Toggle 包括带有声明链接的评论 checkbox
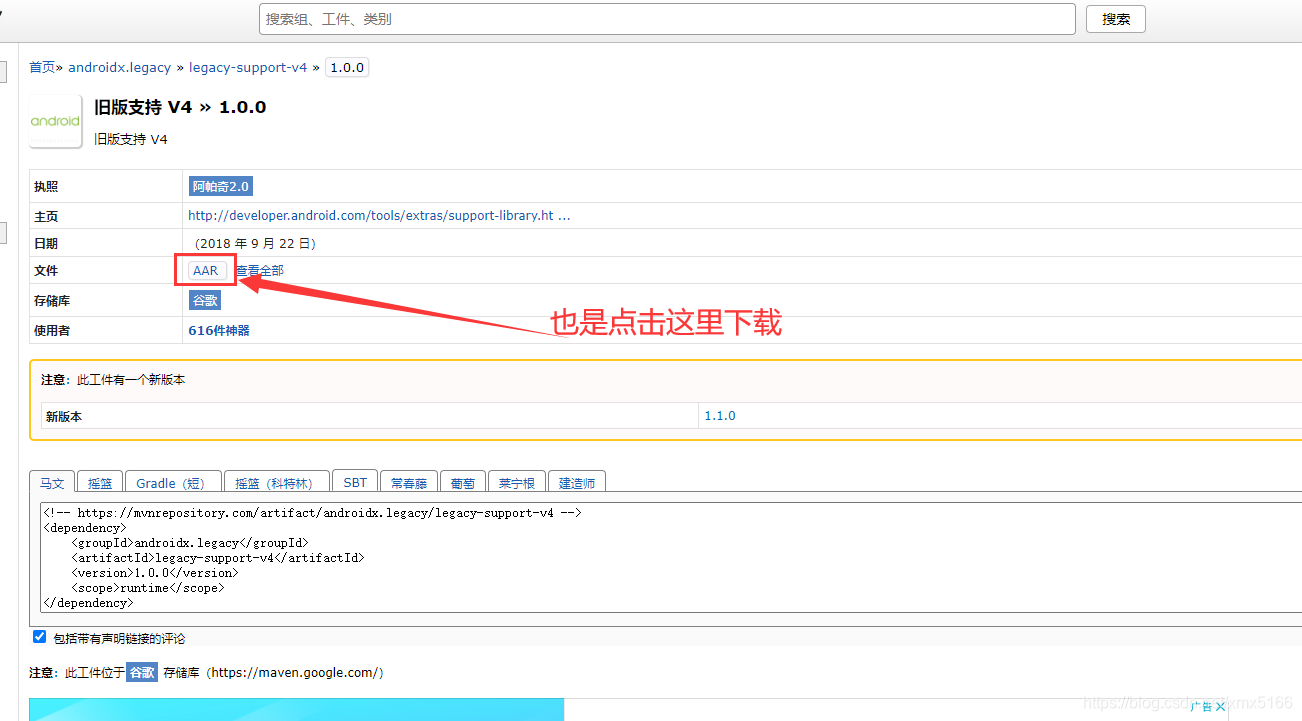 tap(40, 637)
